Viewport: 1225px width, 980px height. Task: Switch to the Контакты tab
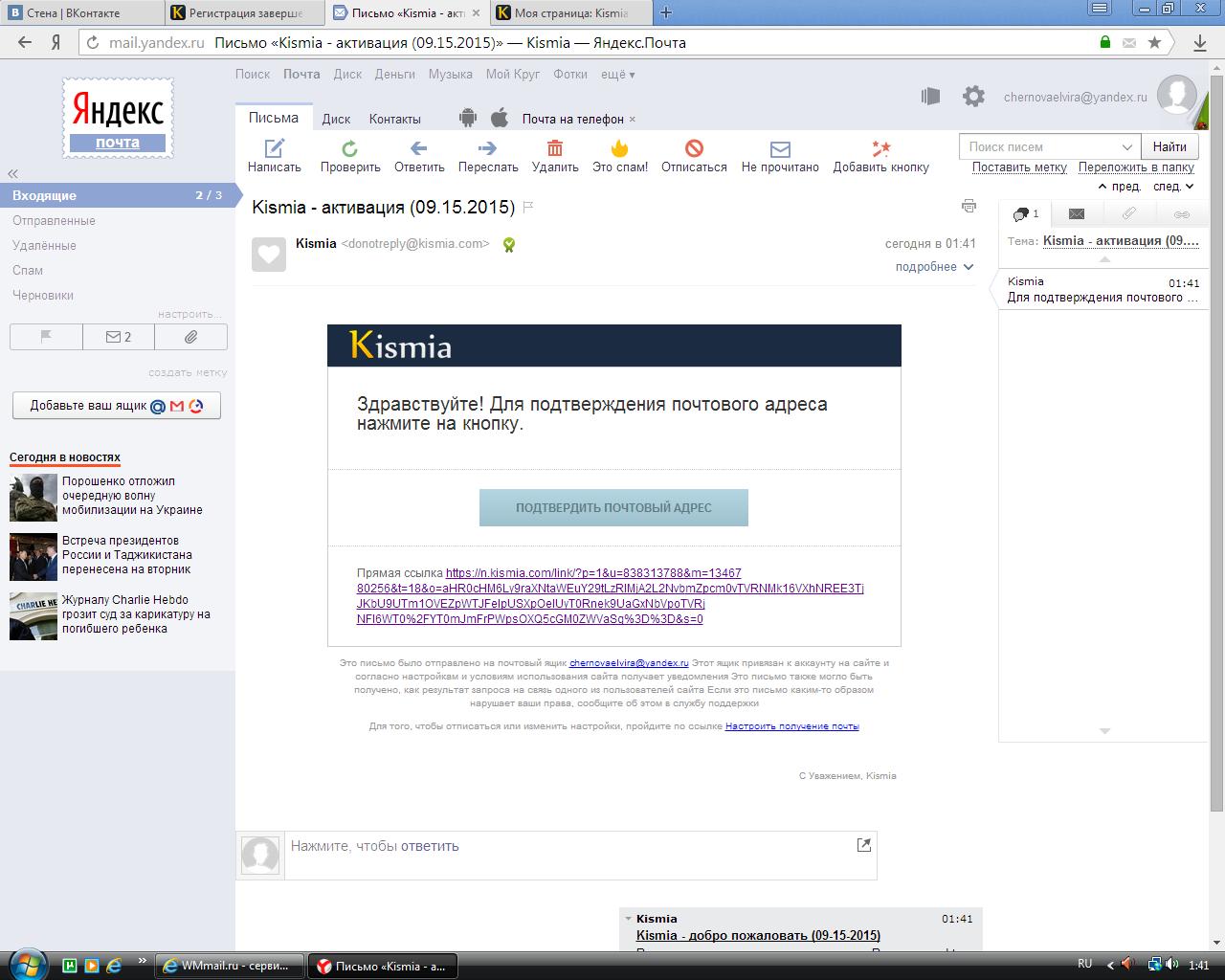pos(395,119)
